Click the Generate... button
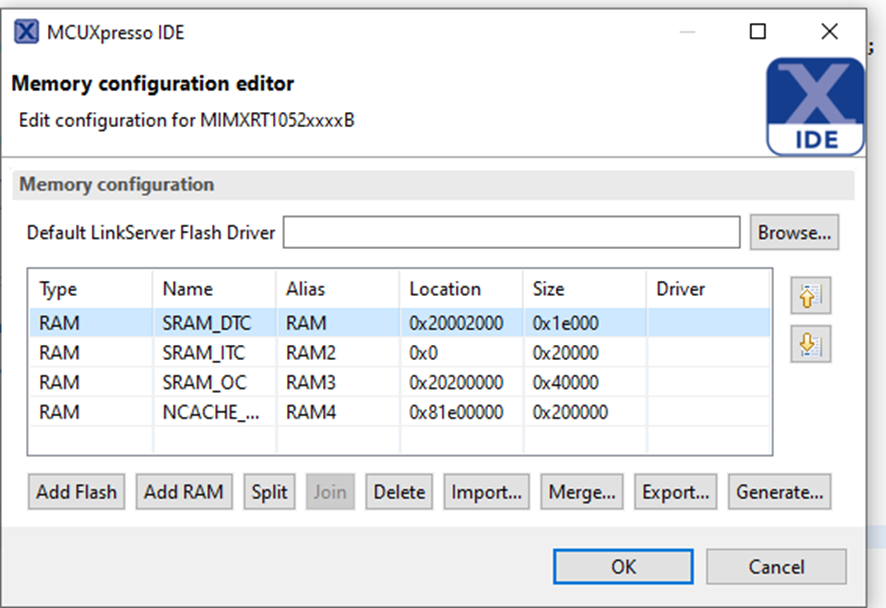The width and height of the screenshot is (886, 608). [779, 492]
